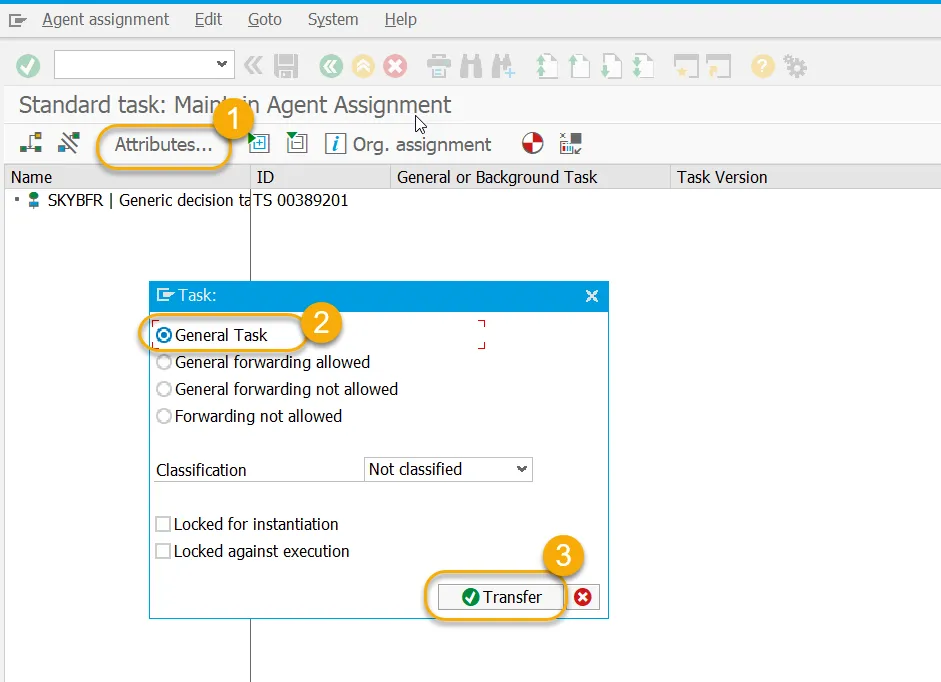
Task: Open the Agent assignment menu
Action: coord(106,20)
